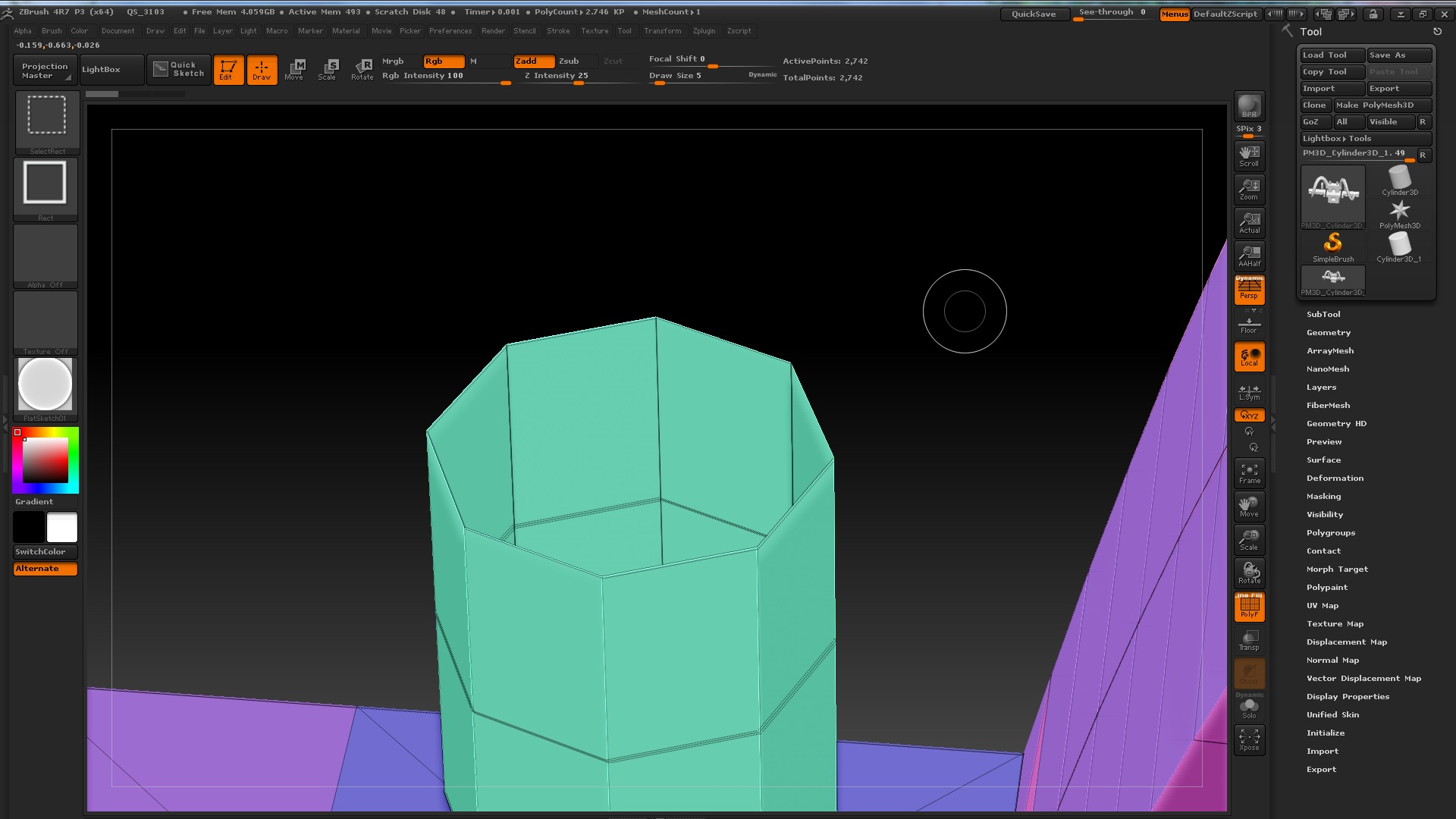Expand the Geometry palette section
The width and height of the screenshot is (1456, 819).
point(1328,332)
